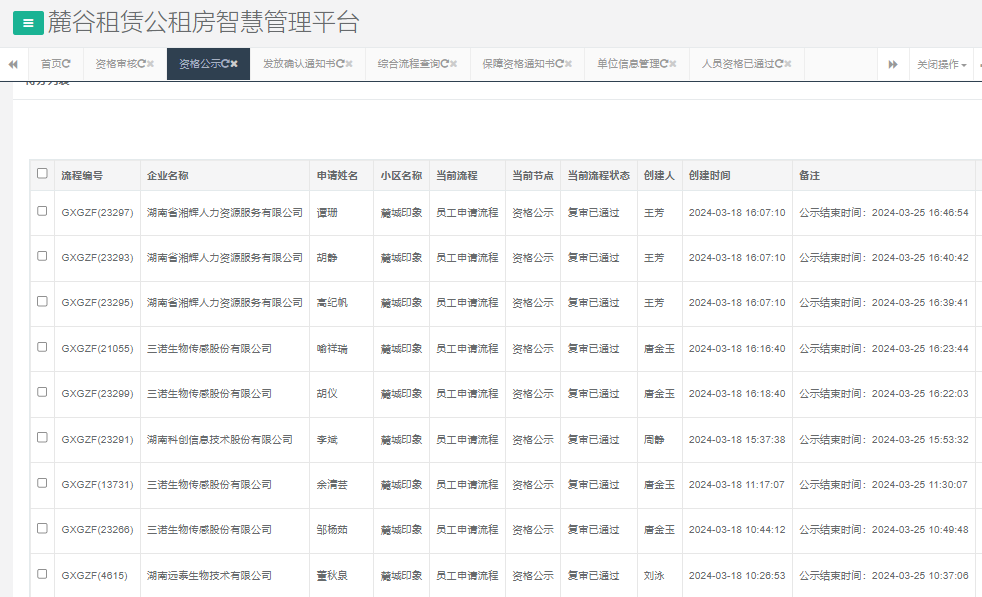This screenshot has height=597, width=982.
Task: Select all rows with the header checkbox
Action: click(x=41, y=173)
